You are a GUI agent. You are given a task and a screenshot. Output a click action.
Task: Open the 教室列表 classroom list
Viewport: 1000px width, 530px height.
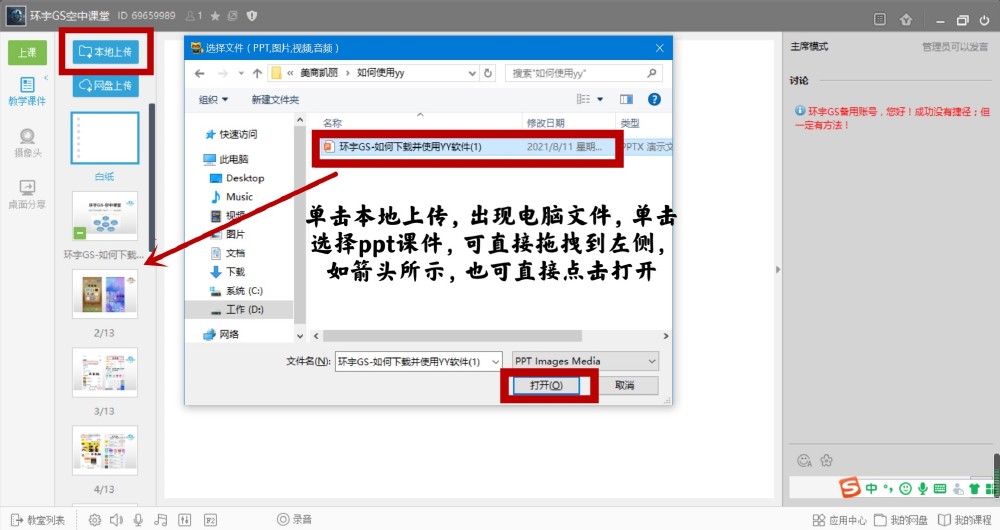coord(38,520)
